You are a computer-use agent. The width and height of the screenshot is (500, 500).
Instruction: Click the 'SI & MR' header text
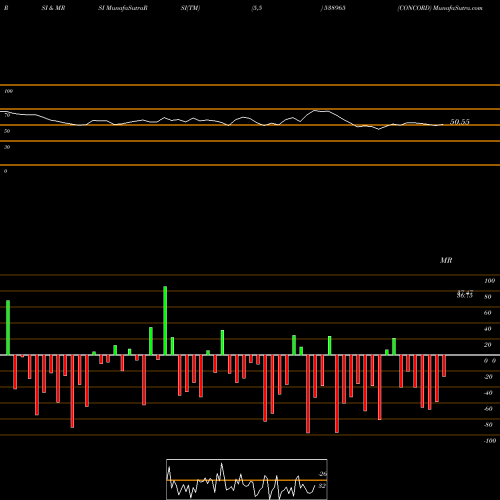(x=53, y=8)
